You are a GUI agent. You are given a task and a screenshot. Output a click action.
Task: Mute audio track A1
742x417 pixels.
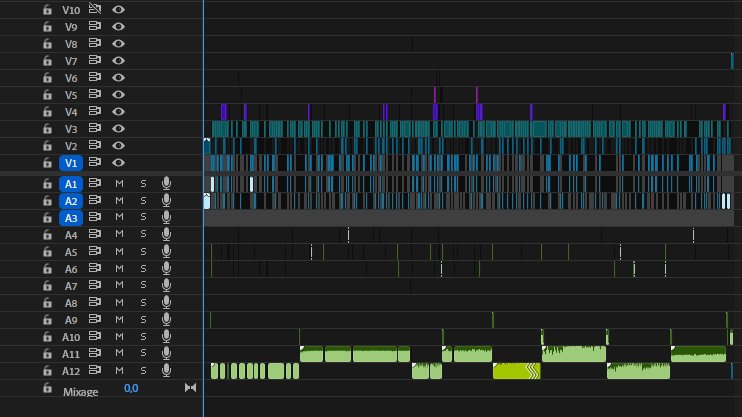click(119, 184)
